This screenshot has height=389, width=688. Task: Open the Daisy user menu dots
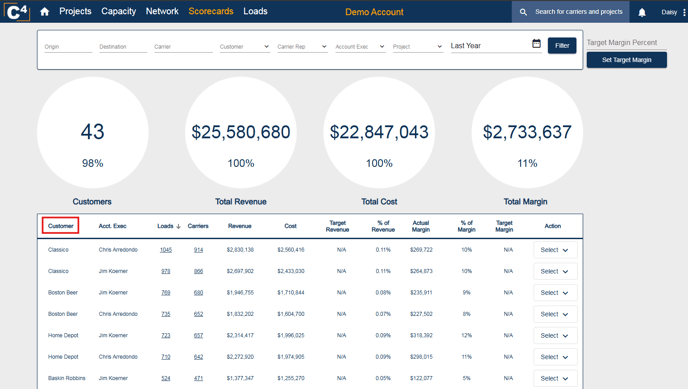tap(684, 12)
